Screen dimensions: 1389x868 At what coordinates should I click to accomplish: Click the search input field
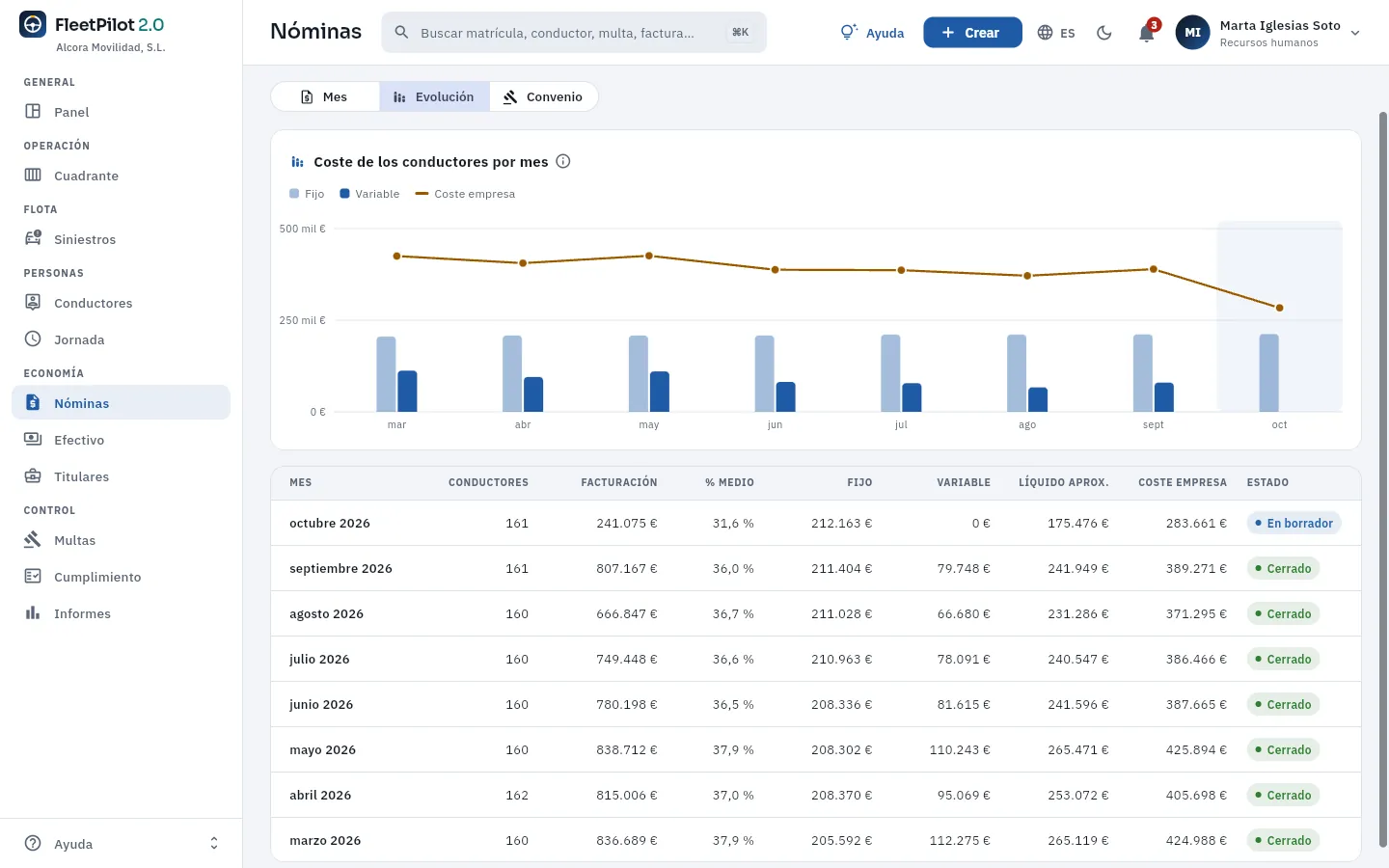(574, 33)
